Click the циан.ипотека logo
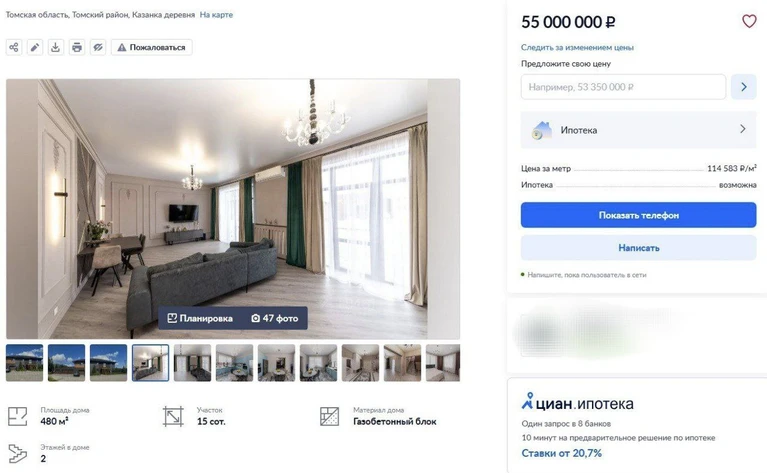Screen dimensions: 767x473 (x=577, y=402)
